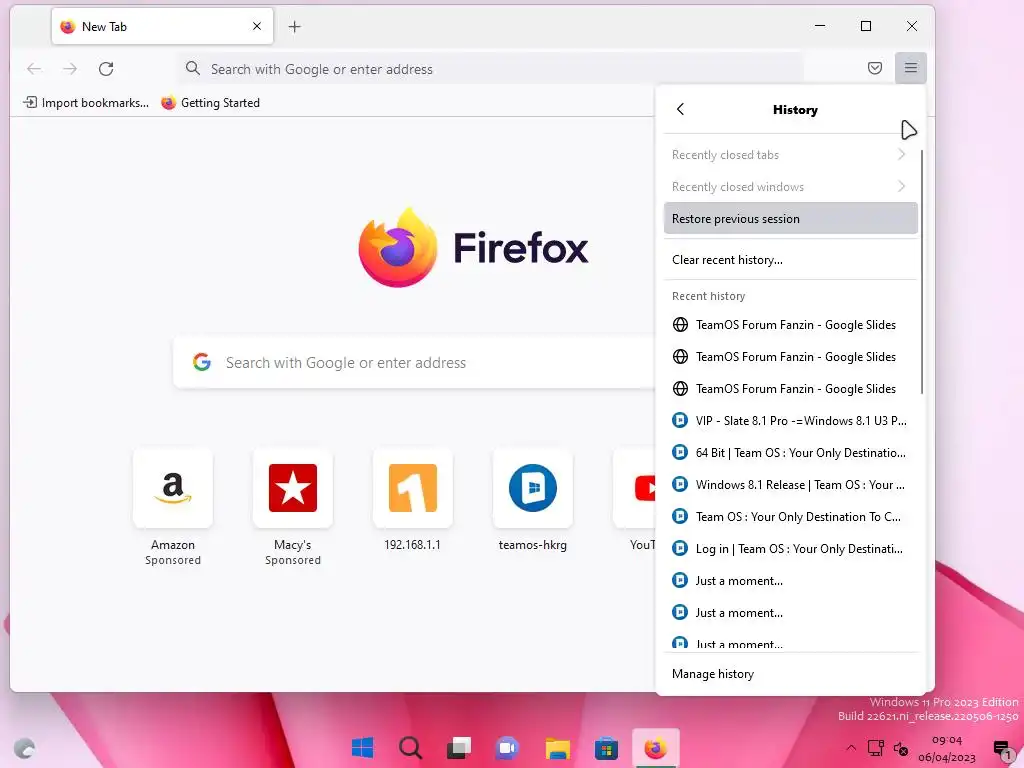The width and height of the screenshot is (1024, 768).
Task: Reload the current page
Action: [106, 69]
